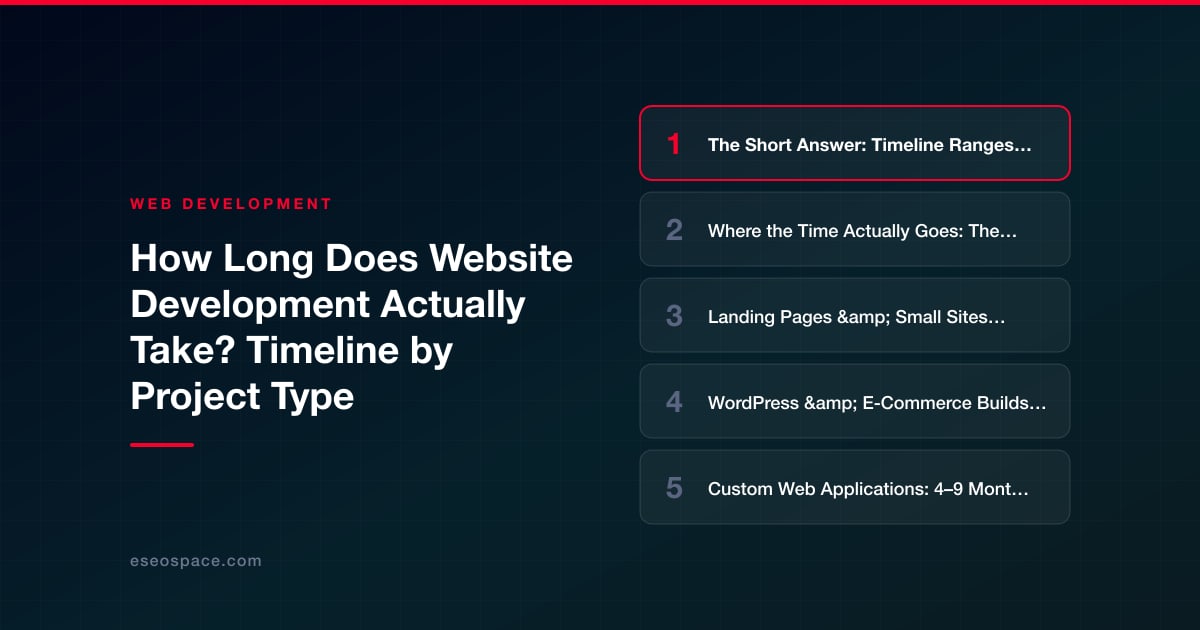The height and width of the screenshot is (630, 1200).
Task: Click the number 5 beside 'Custom Web Applications'
Action: [x=674, y=488]
